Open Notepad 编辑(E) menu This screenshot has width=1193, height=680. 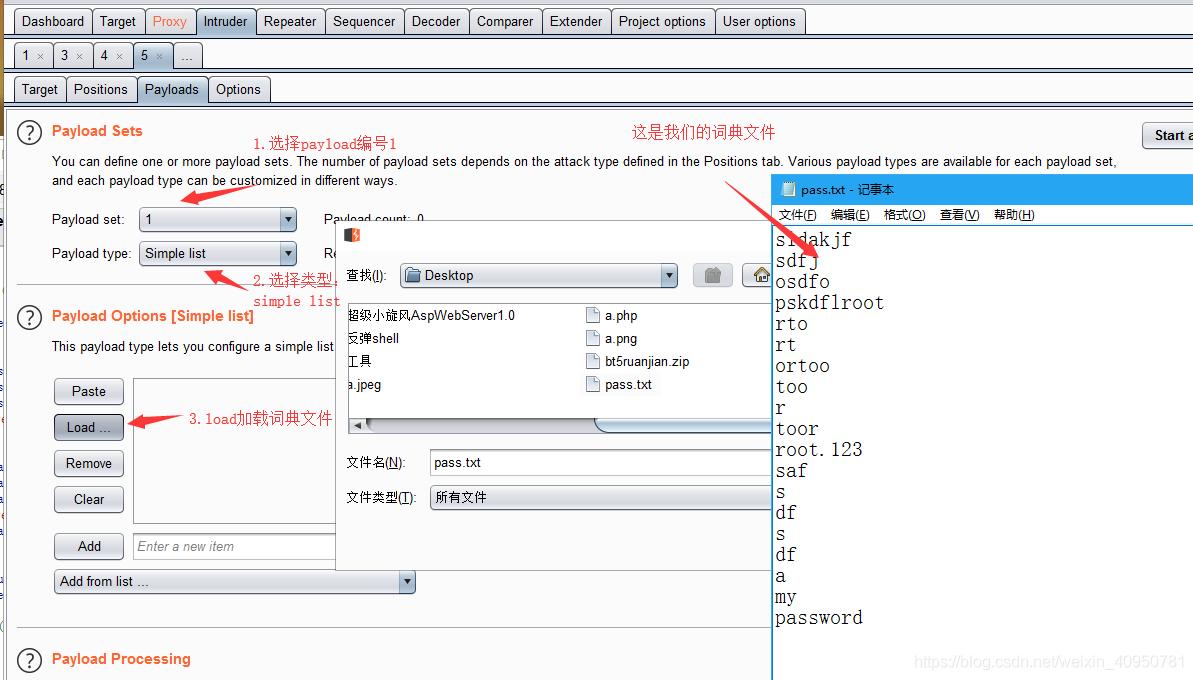tap(850, 215)
